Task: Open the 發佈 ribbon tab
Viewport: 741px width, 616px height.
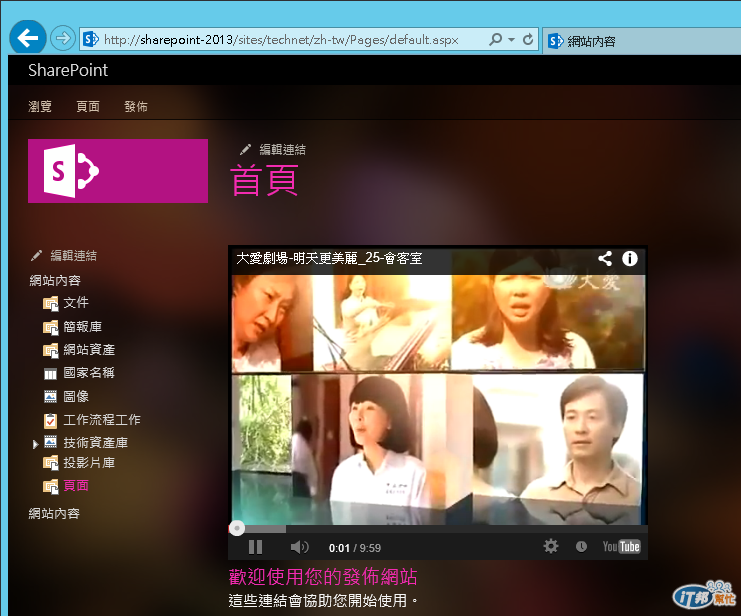Action: pyautogui.click(x=136, y=106)
